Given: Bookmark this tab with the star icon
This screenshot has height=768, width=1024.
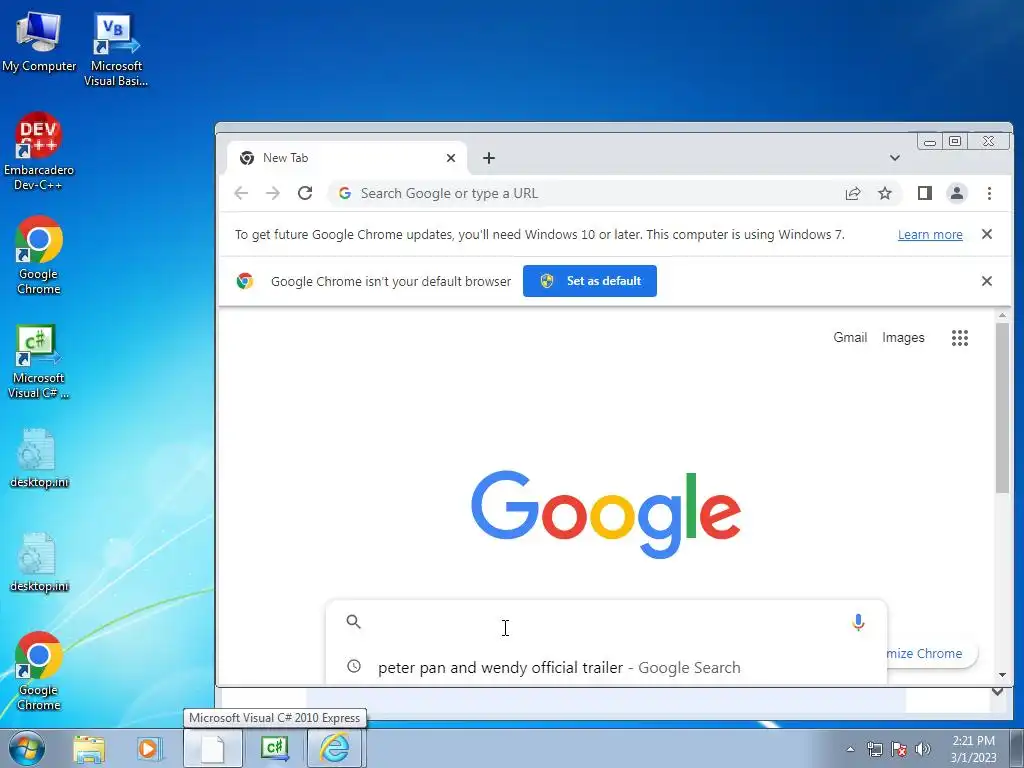Looking at the screenshot, I should 885,193.
